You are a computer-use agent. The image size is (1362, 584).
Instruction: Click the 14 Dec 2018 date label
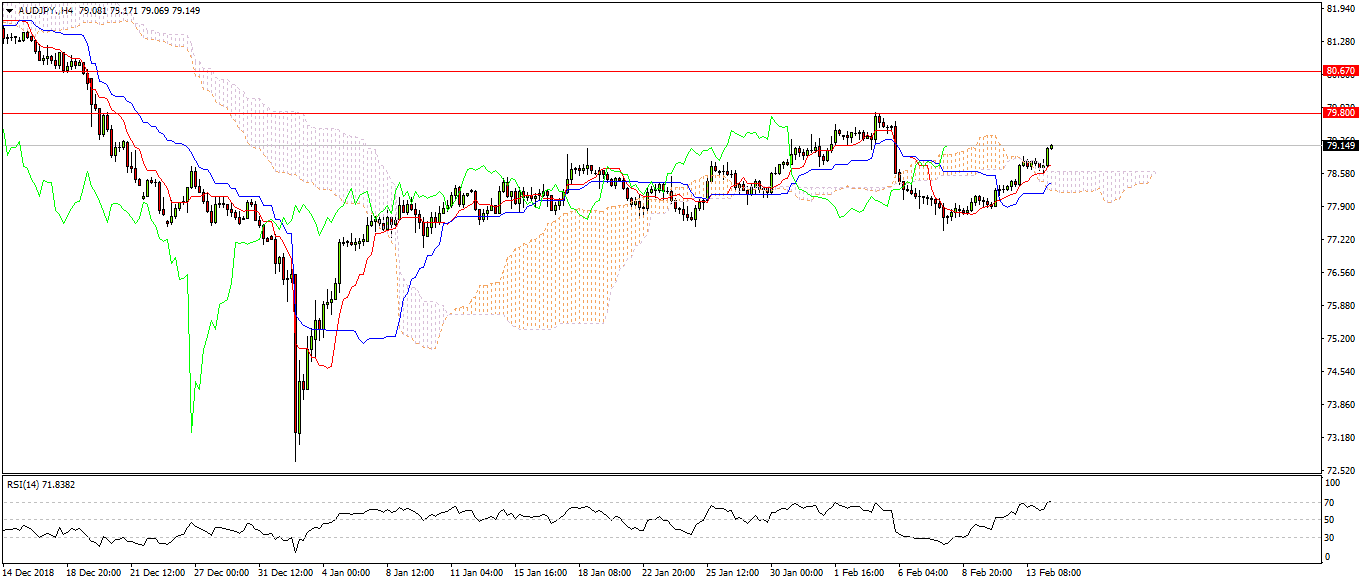coord(27,574)
